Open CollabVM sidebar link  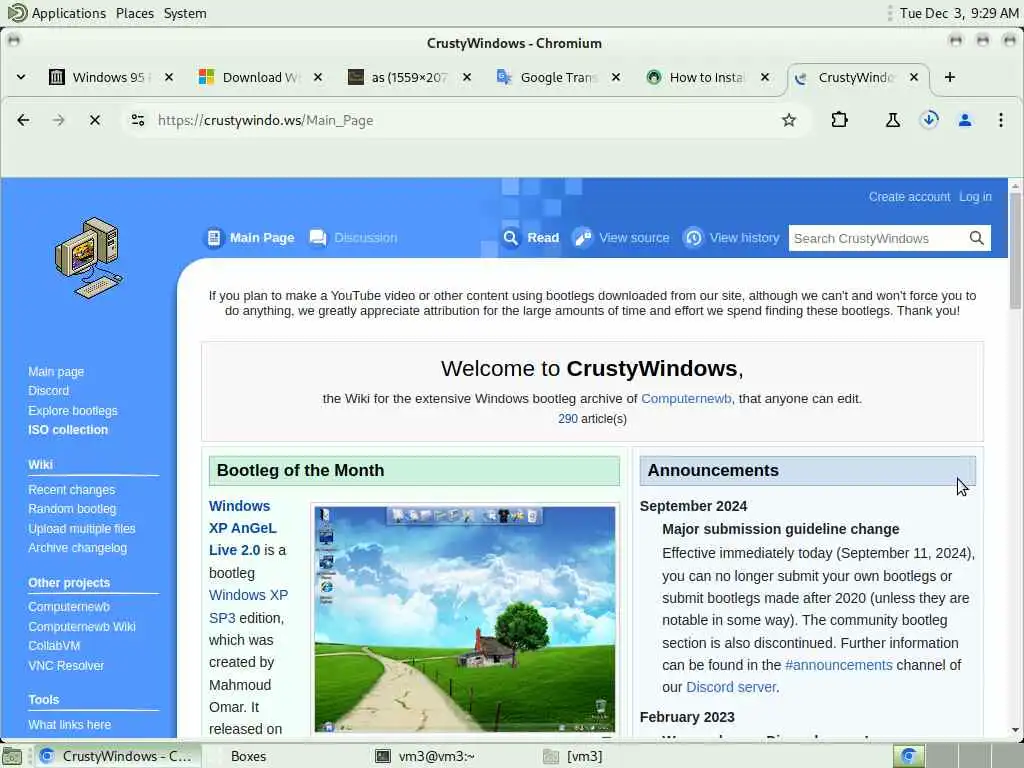(54, 645)
